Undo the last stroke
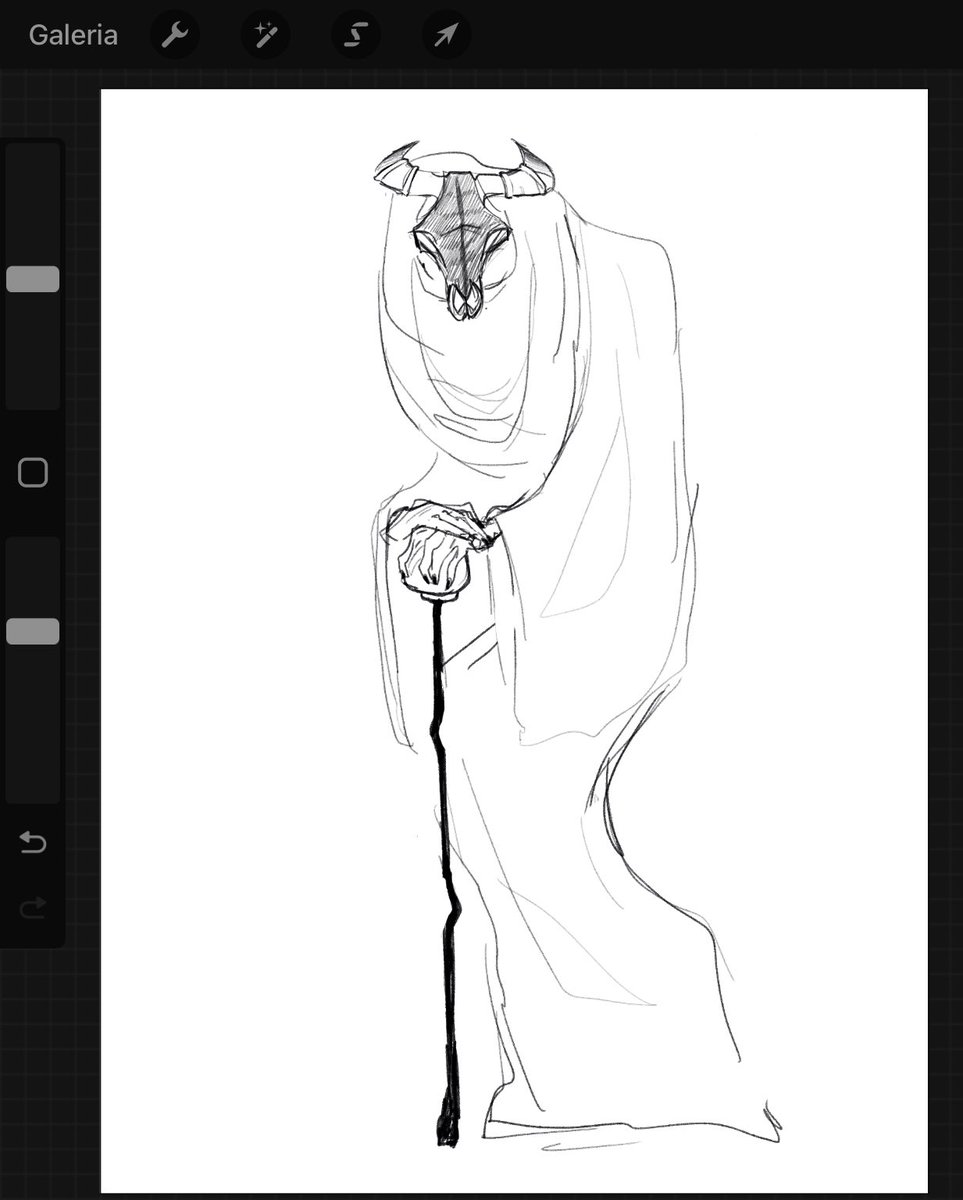The image size is (963, 1200). (x=33, y=843)
